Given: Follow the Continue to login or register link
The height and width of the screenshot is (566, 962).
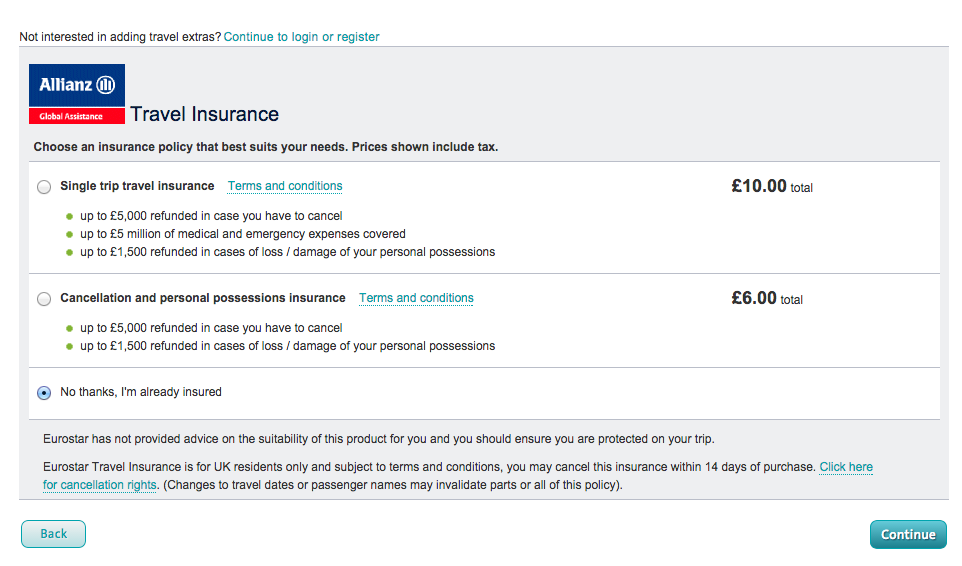Looking at the screenshot, I should click(x=301, y=37).
